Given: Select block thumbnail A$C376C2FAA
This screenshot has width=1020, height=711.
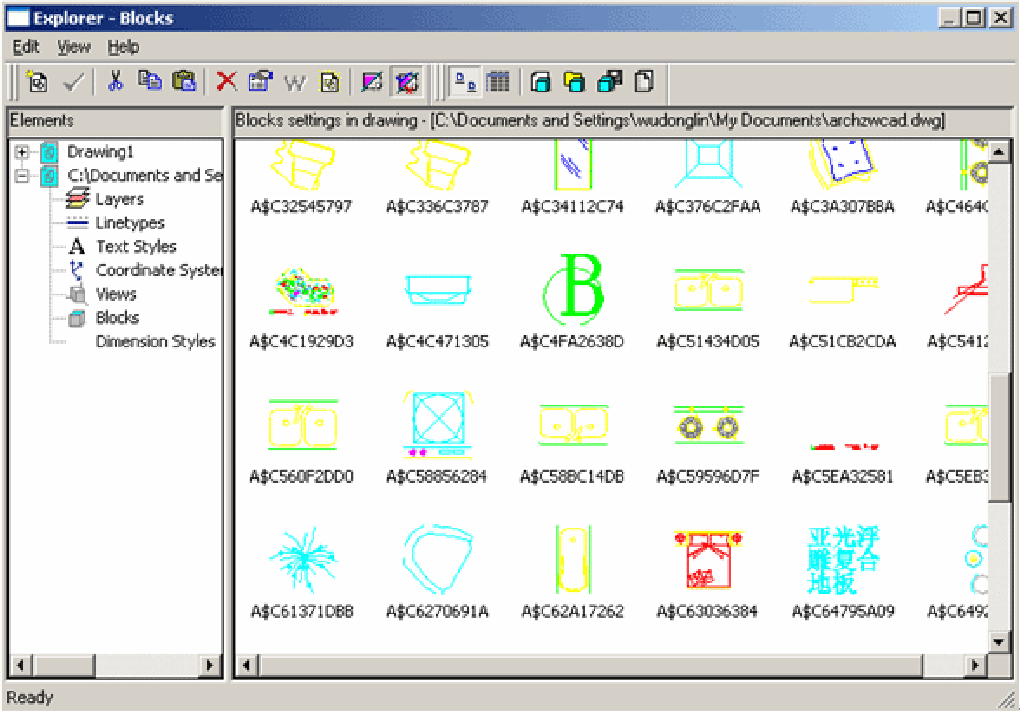Looking at the screenshot, I should (708, 165).
